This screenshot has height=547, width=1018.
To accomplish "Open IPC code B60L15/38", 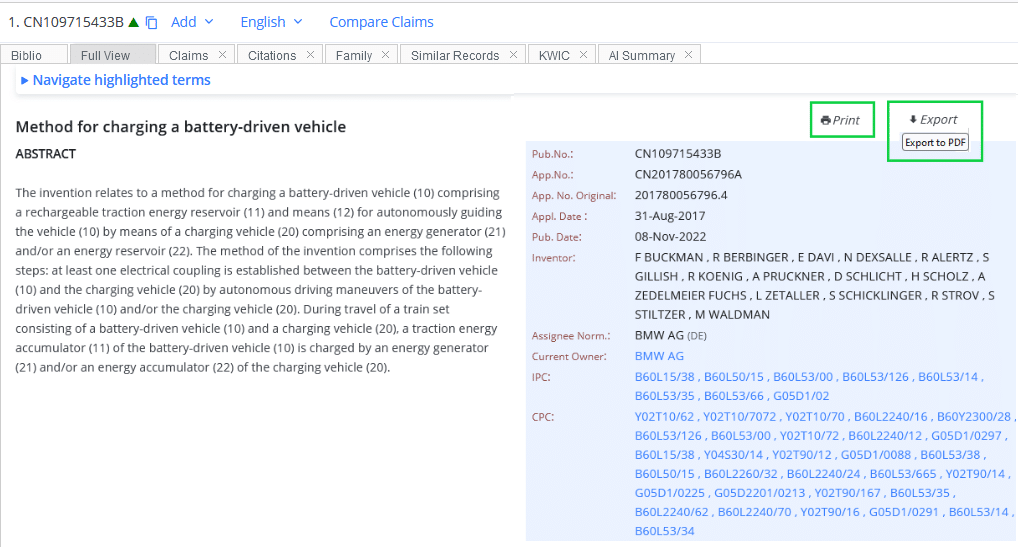I will [x=664, y=377].
